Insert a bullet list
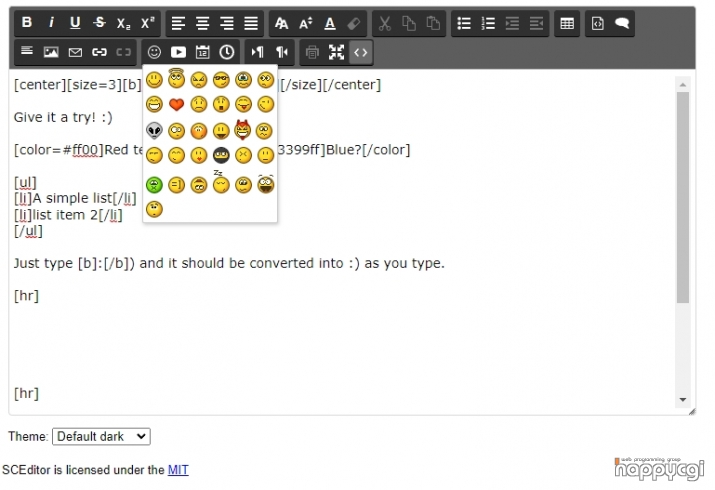 pyautogui.click(x=464, y=23)
